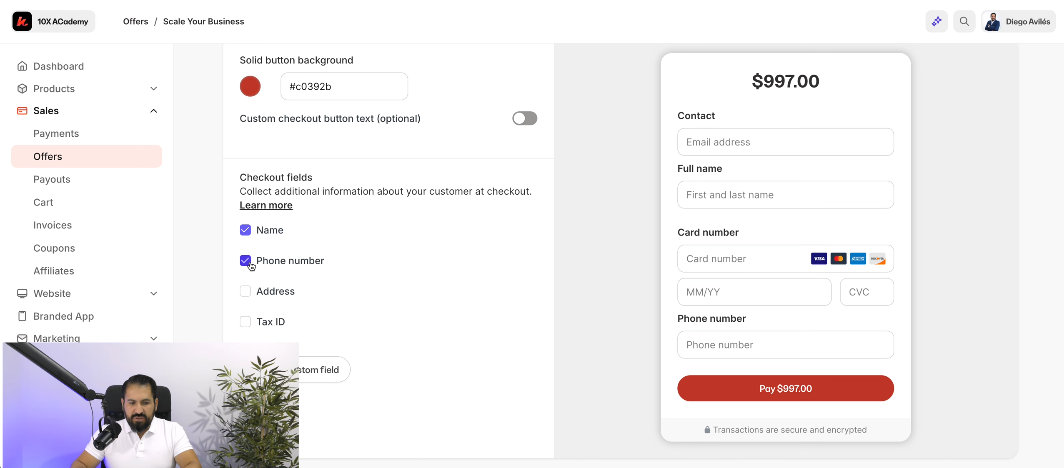
Task: Open Payments in the sidebar
Action: [x=56, y=134]
